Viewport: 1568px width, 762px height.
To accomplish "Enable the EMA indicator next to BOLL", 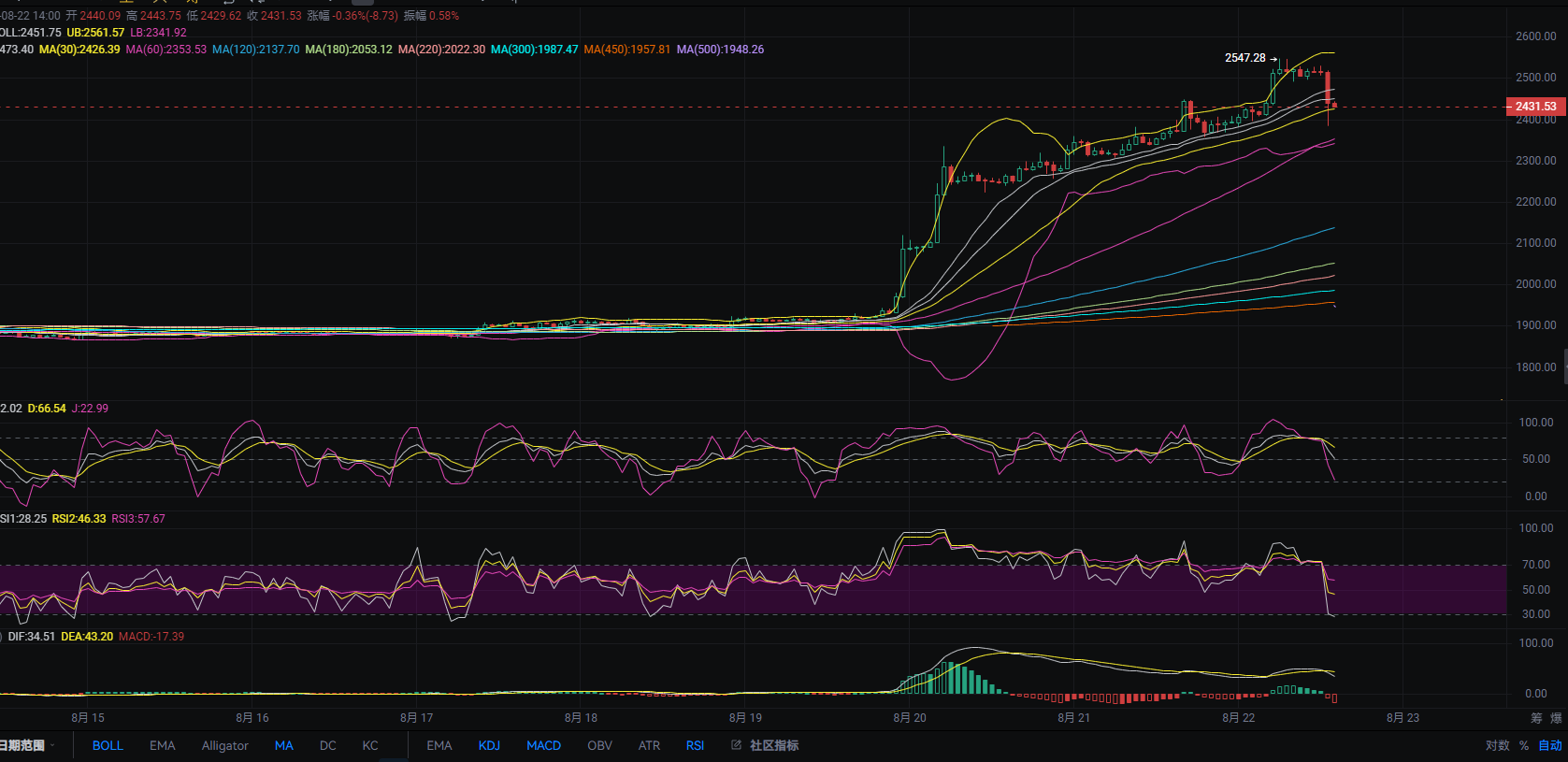I will tap(163, 745).
